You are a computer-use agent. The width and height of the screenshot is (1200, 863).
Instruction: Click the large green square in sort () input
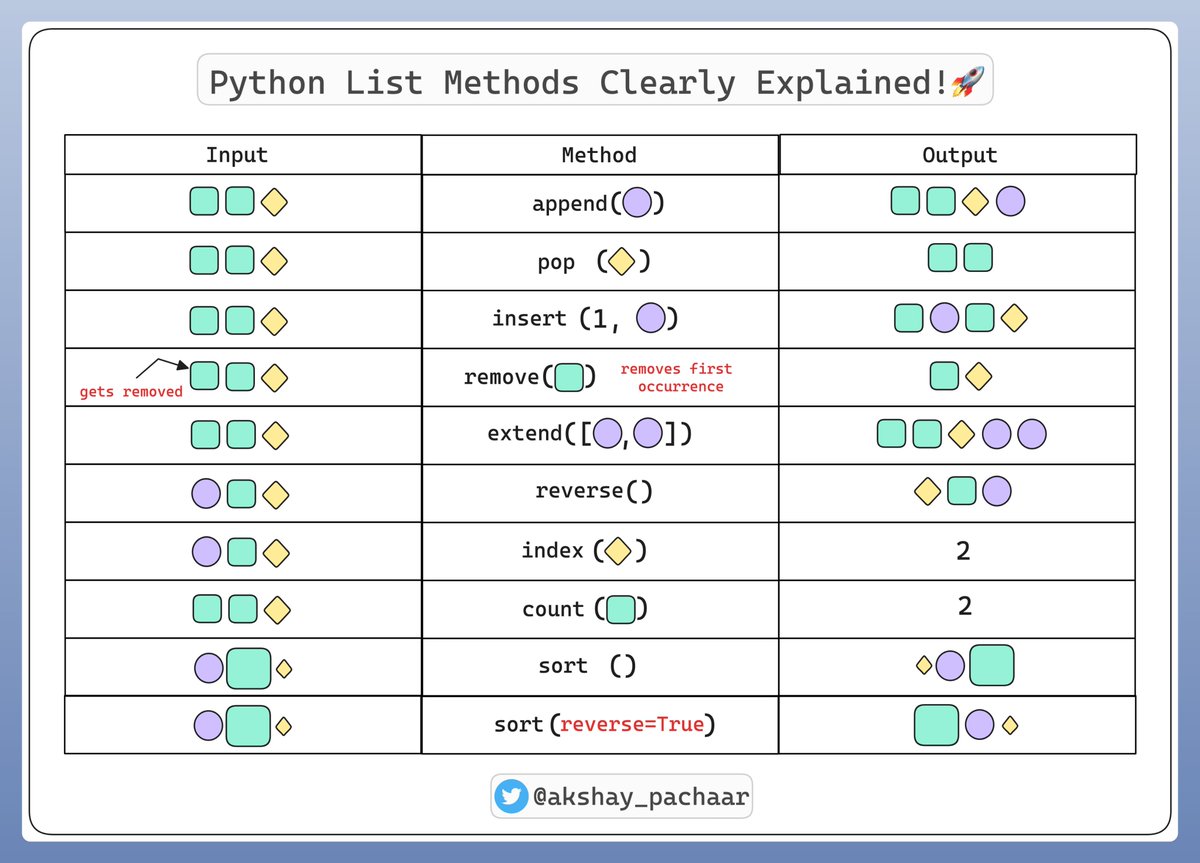(249, 669)
